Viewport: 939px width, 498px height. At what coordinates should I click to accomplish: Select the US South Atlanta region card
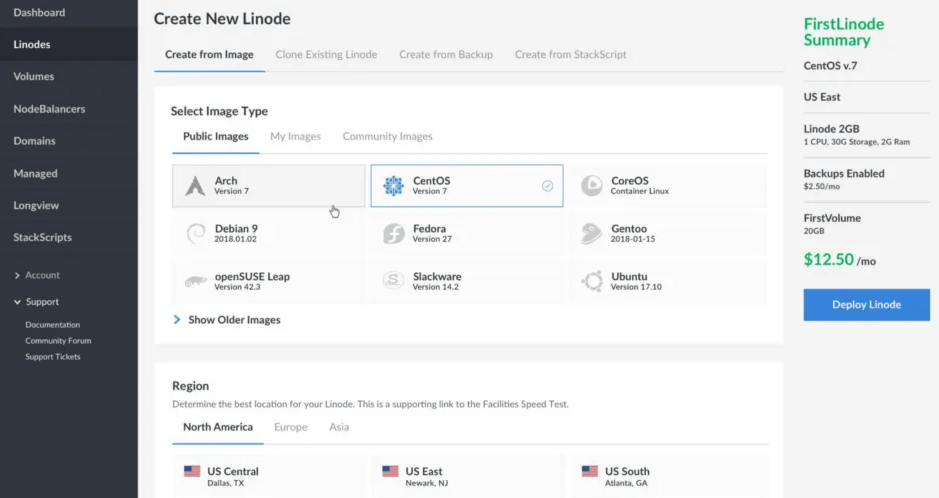point(668,476)
